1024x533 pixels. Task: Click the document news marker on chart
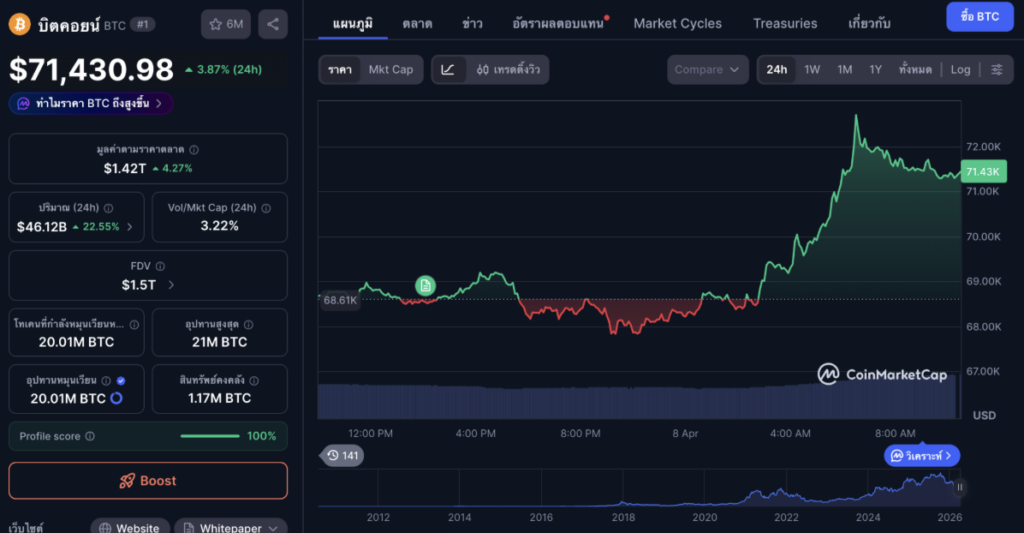point(425,286)
